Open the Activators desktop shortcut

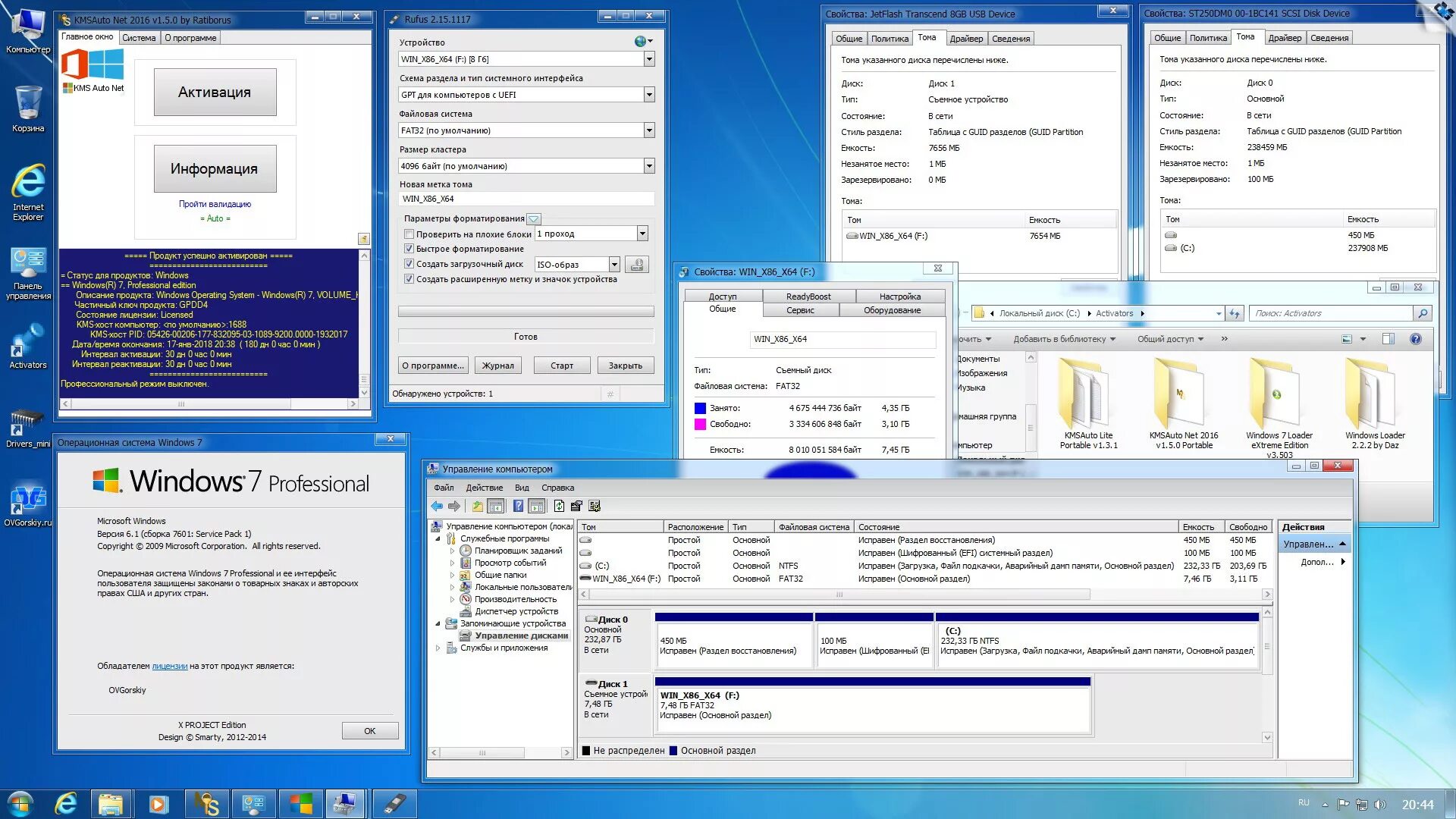[28, 346]
